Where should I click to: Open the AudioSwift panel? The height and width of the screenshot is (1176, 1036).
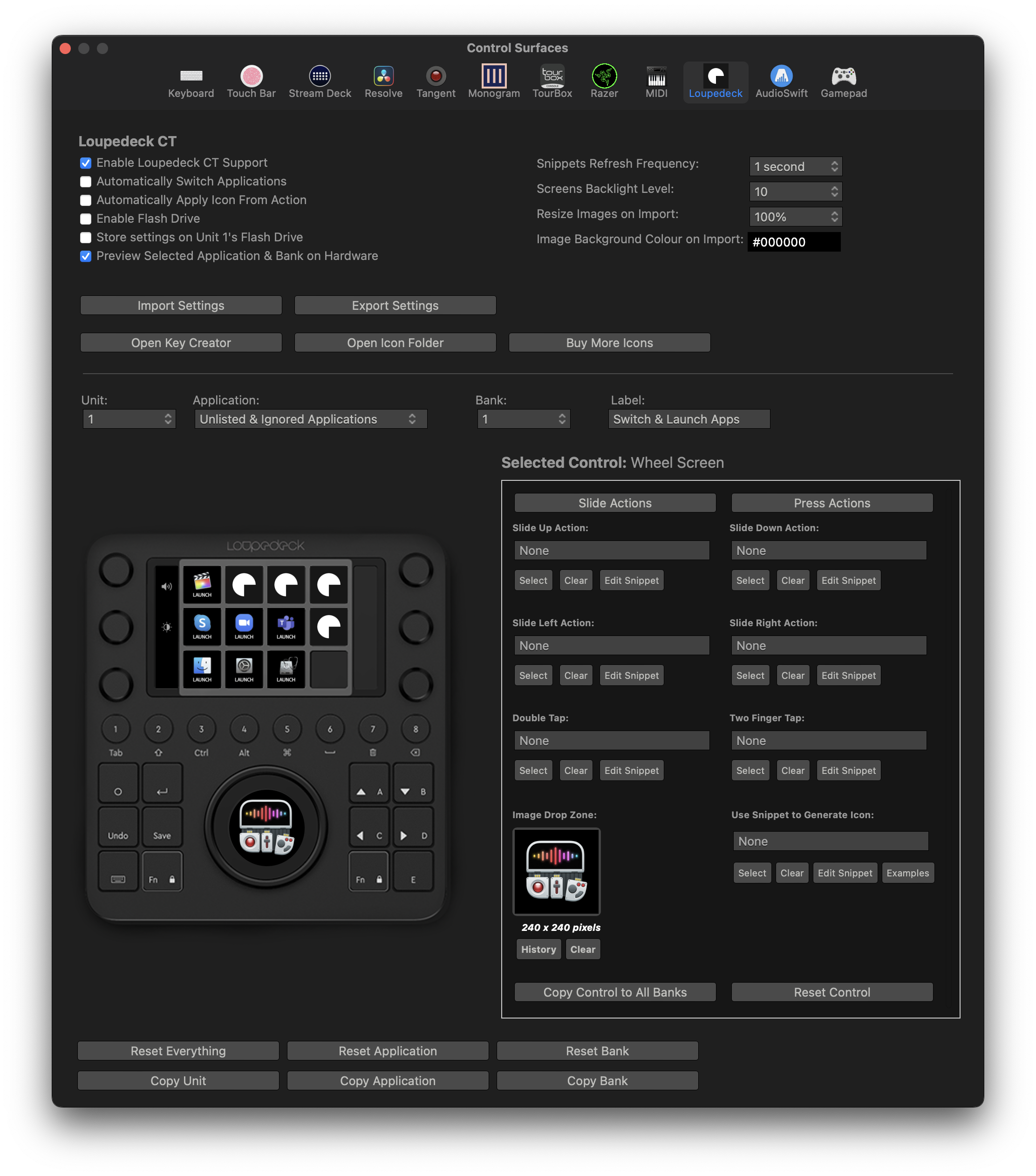pos(781,82)
